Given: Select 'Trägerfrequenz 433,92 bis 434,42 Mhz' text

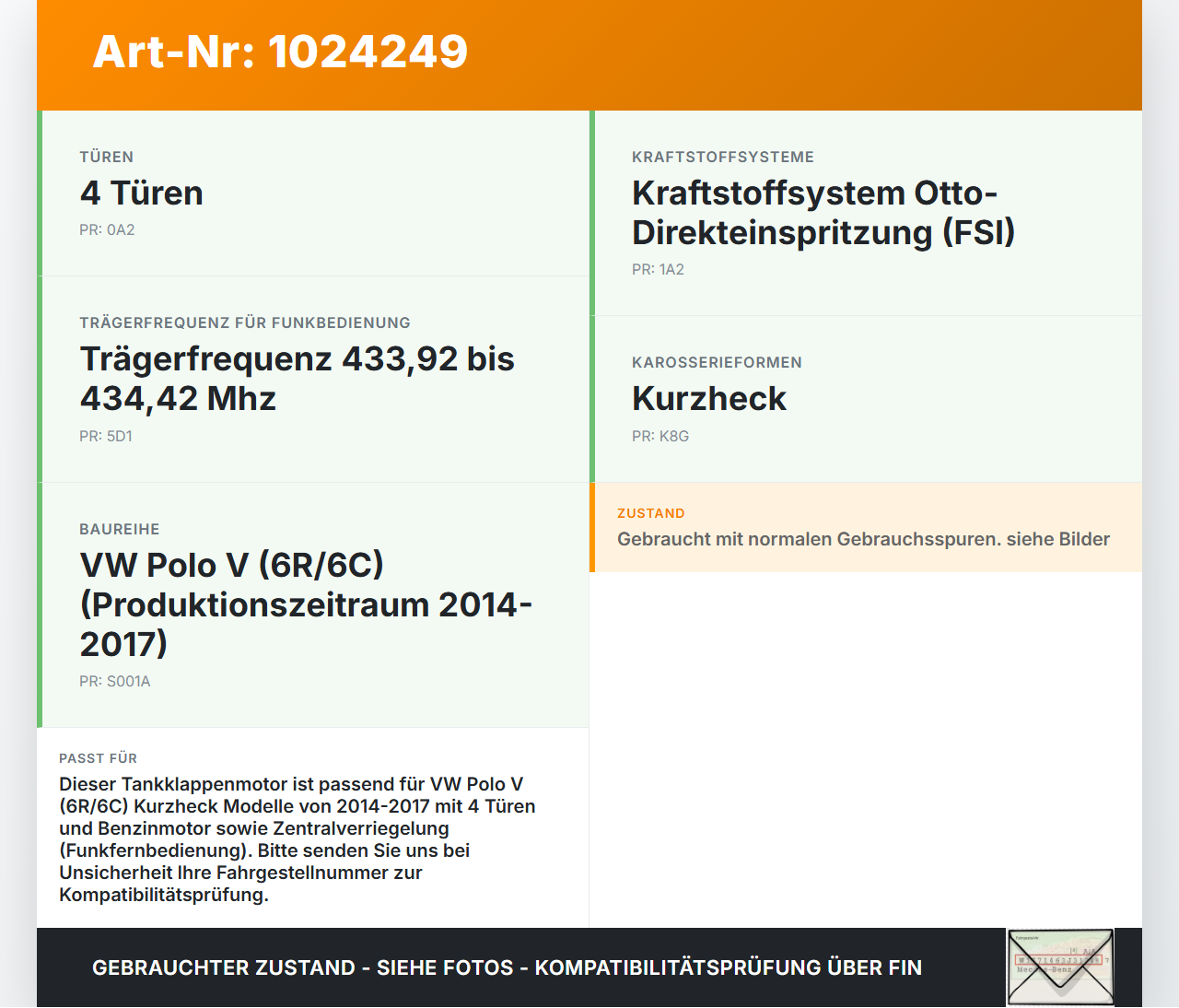Looking at the screenshot, I should (x=298, y=379).
